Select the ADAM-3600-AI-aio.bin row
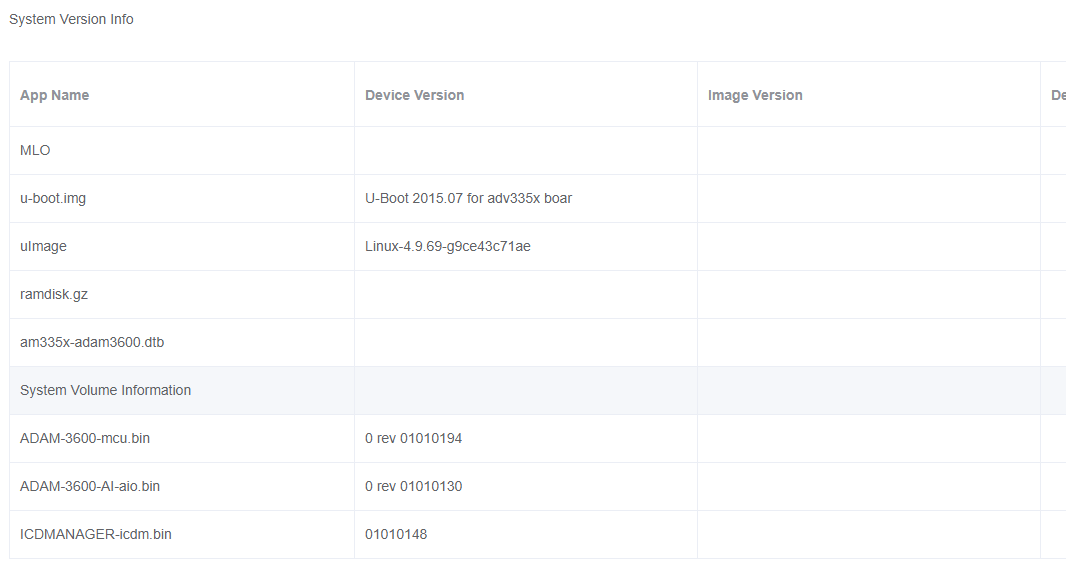Viewport: 1066px width, 575px height. click(x=90, y=486)
